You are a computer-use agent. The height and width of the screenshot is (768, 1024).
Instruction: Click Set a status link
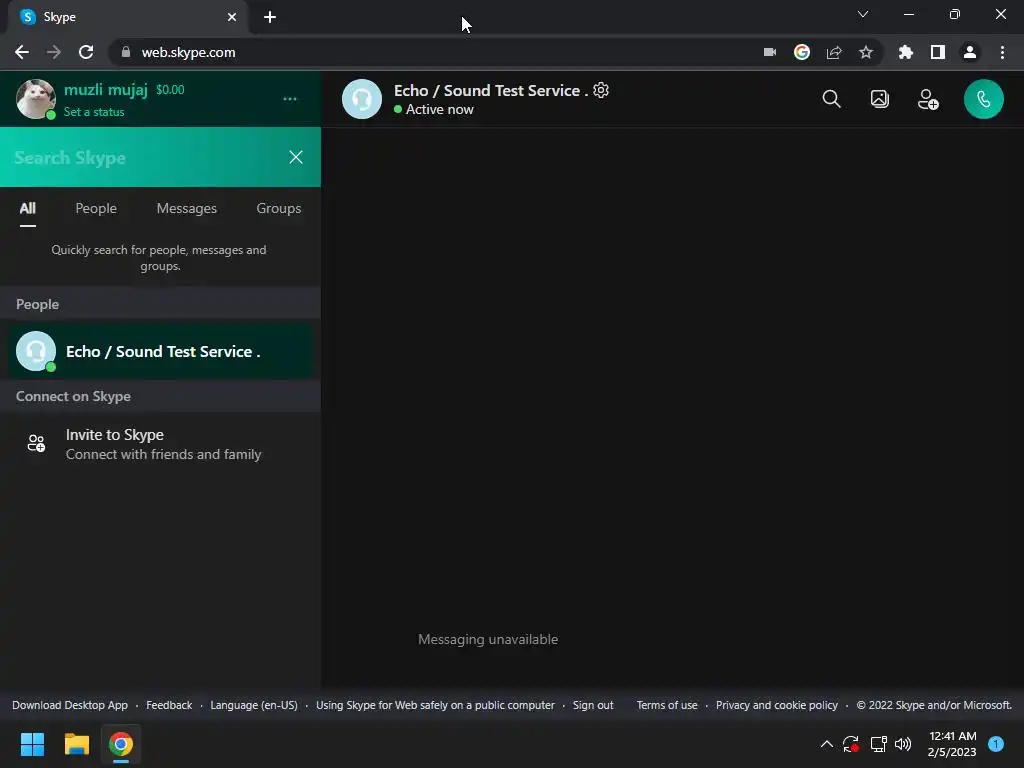pos(94,112)
